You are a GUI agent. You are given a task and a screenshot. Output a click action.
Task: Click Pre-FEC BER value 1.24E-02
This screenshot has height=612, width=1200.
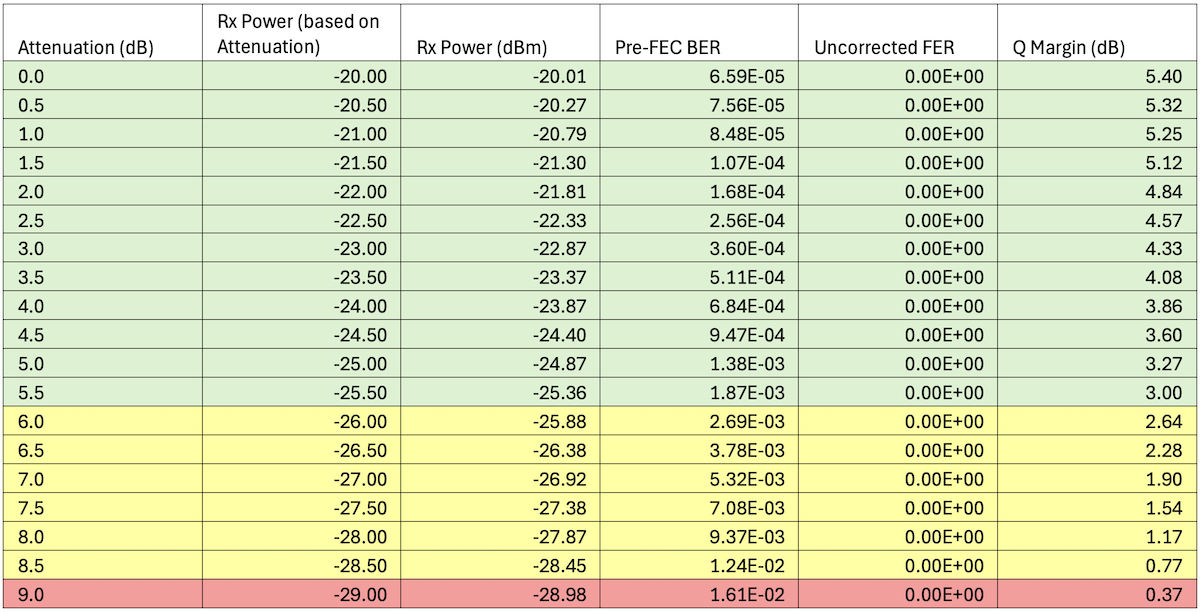pos(700,564)
